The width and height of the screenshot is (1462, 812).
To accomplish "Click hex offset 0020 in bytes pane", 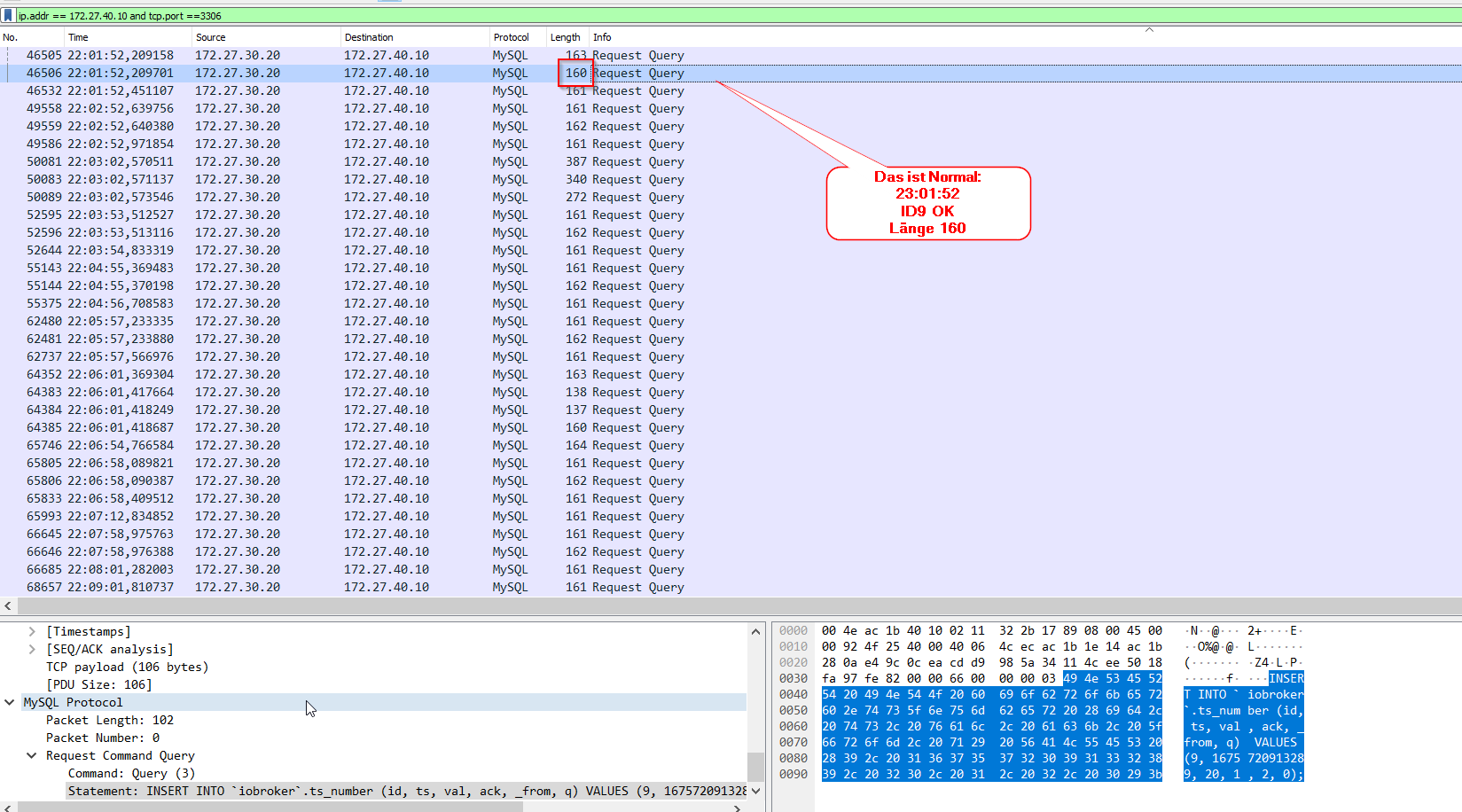I will point(794,663).
